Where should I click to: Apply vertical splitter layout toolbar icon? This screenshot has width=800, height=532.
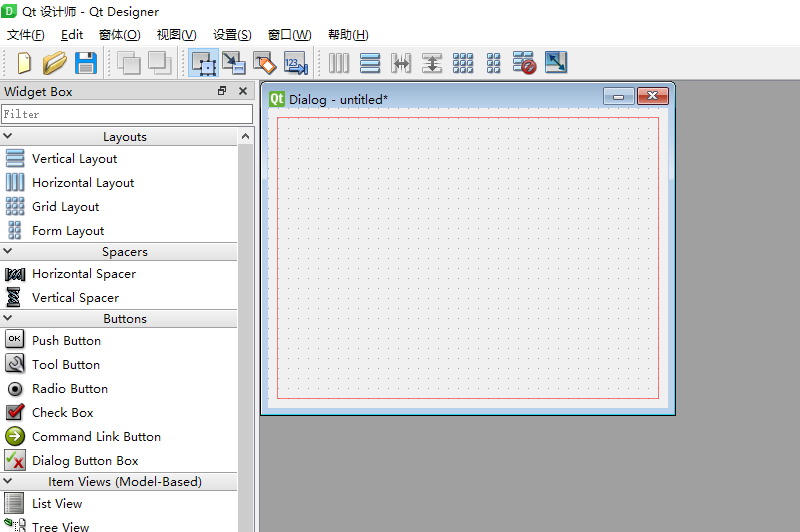pyautogui.click(x=432, y=63)
